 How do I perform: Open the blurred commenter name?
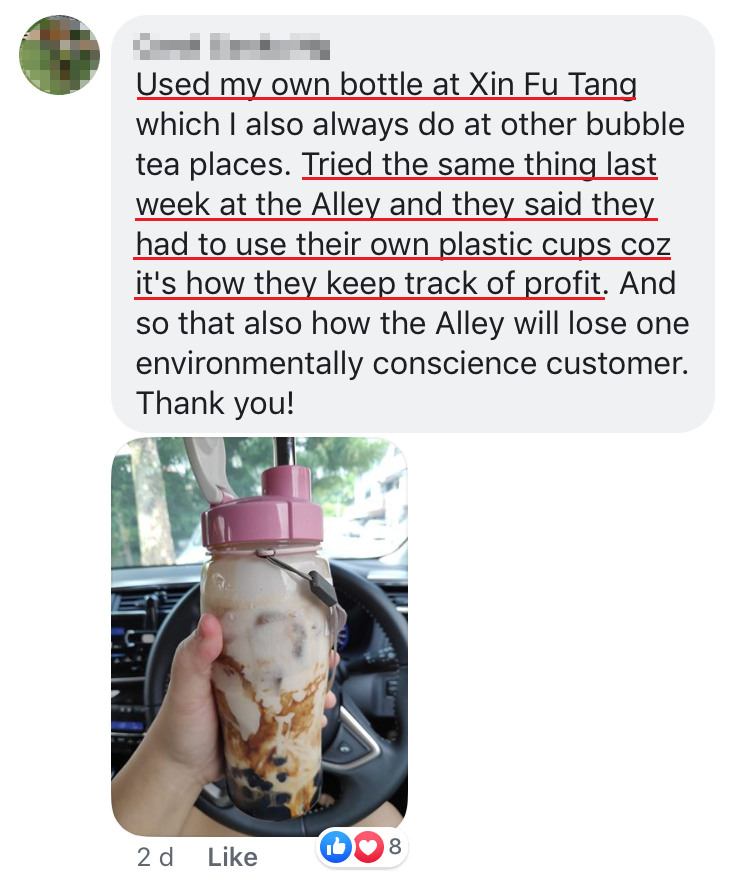pyautogui.click(x=233, y=46)
